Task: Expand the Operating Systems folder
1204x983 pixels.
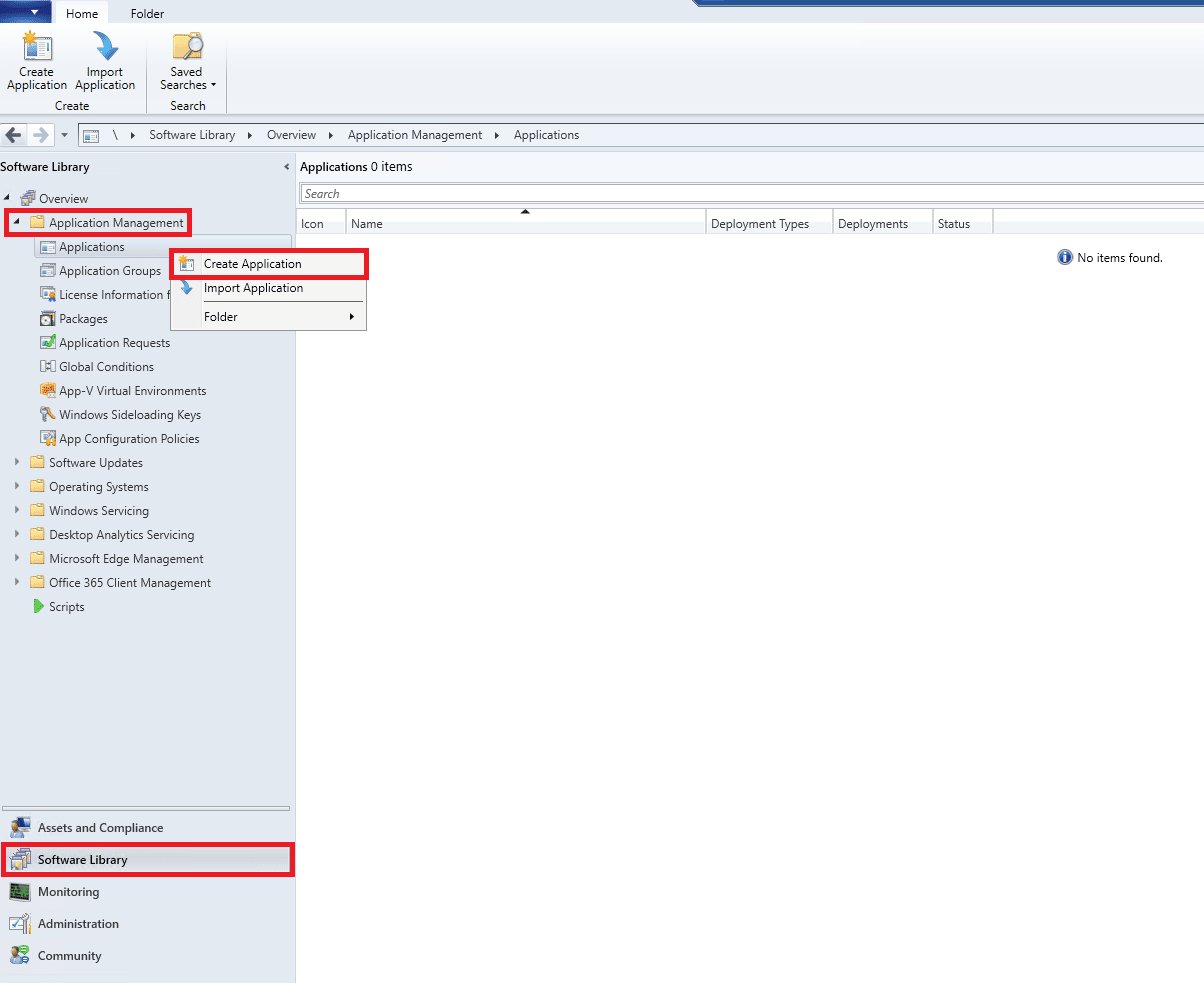Action: (x=16, y=487)
